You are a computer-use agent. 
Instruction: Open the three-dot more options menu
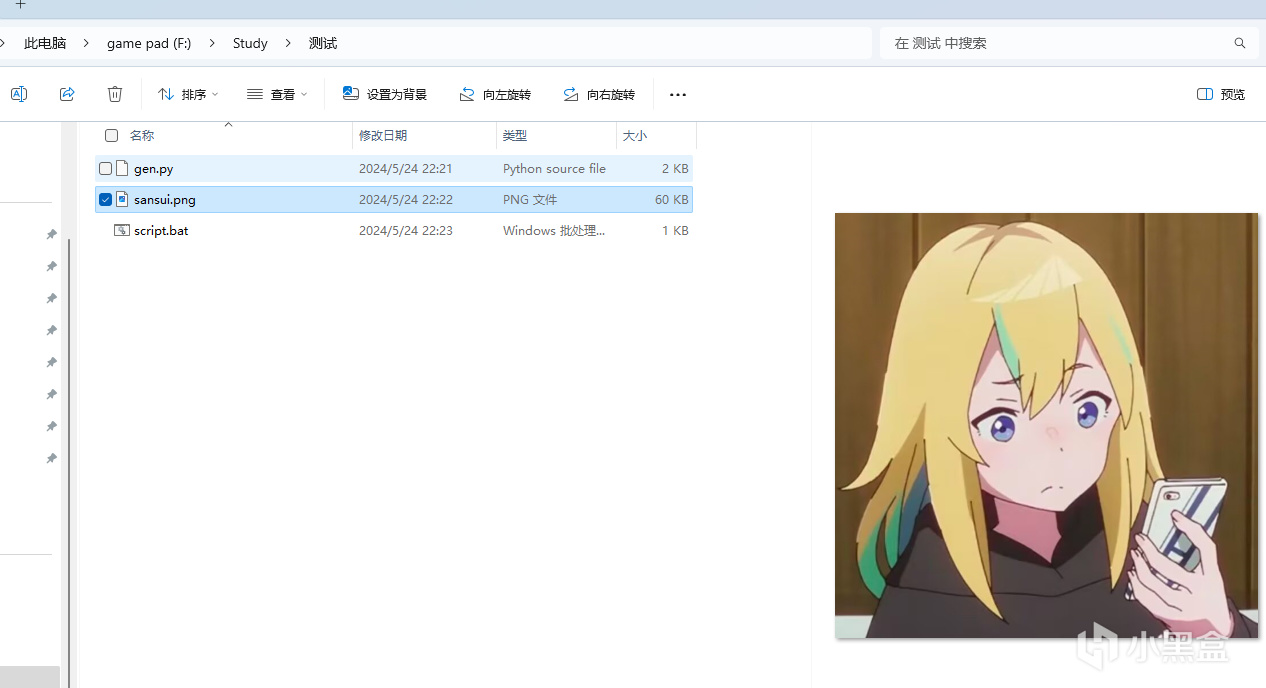678,95
